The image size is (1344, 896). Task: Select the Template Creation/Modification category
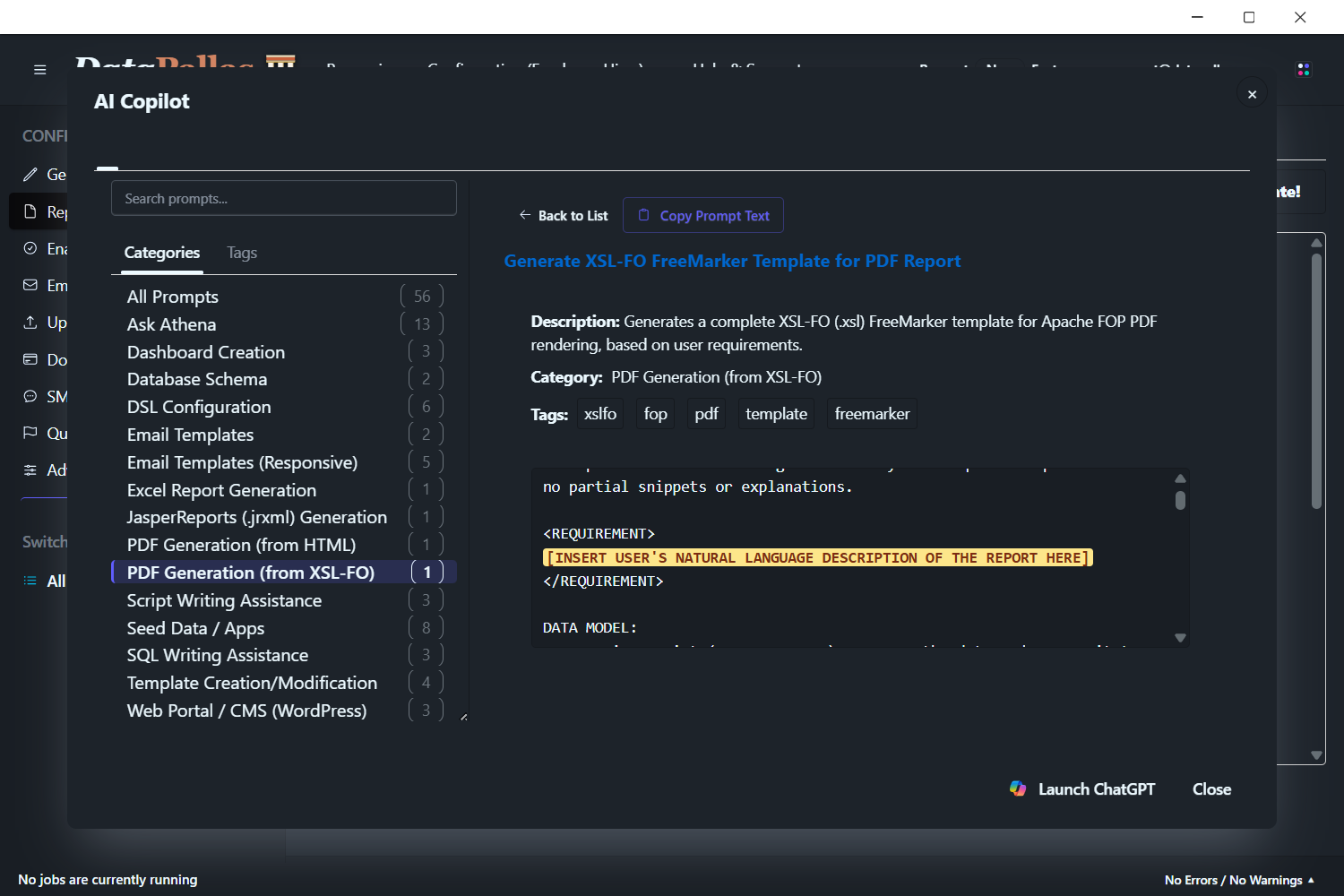point(284,683)
